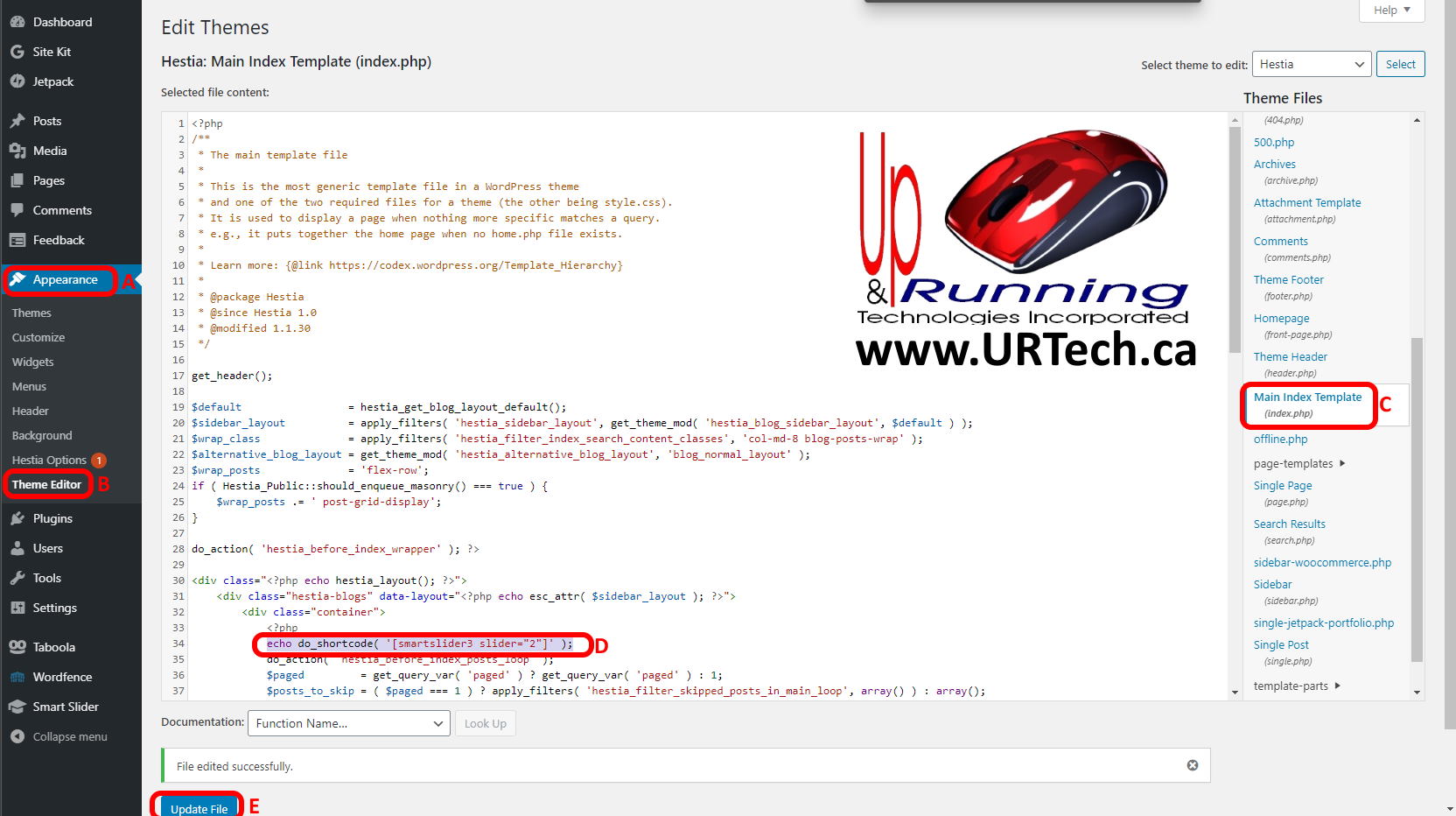This screenshot has width=1456, height=816.
Task: Open the Theme Editor menu item
Action: 48,483
